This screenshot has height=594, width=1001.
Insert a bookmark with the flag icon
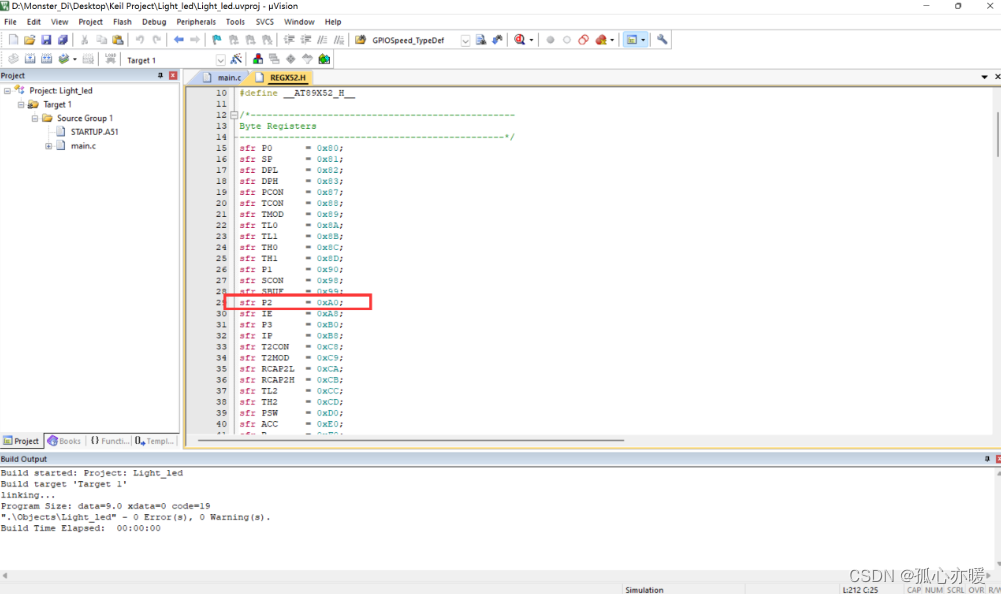click(217, 40)
